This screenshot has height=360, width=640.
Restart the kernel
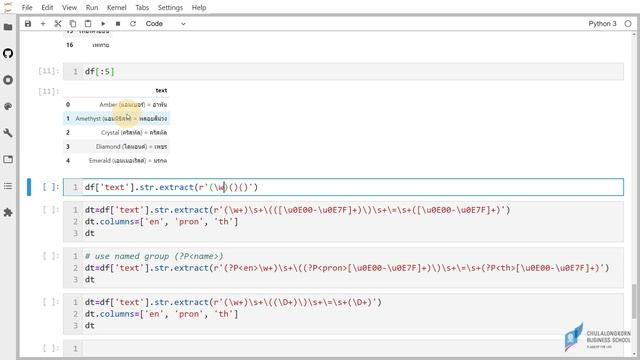point(133,24)
